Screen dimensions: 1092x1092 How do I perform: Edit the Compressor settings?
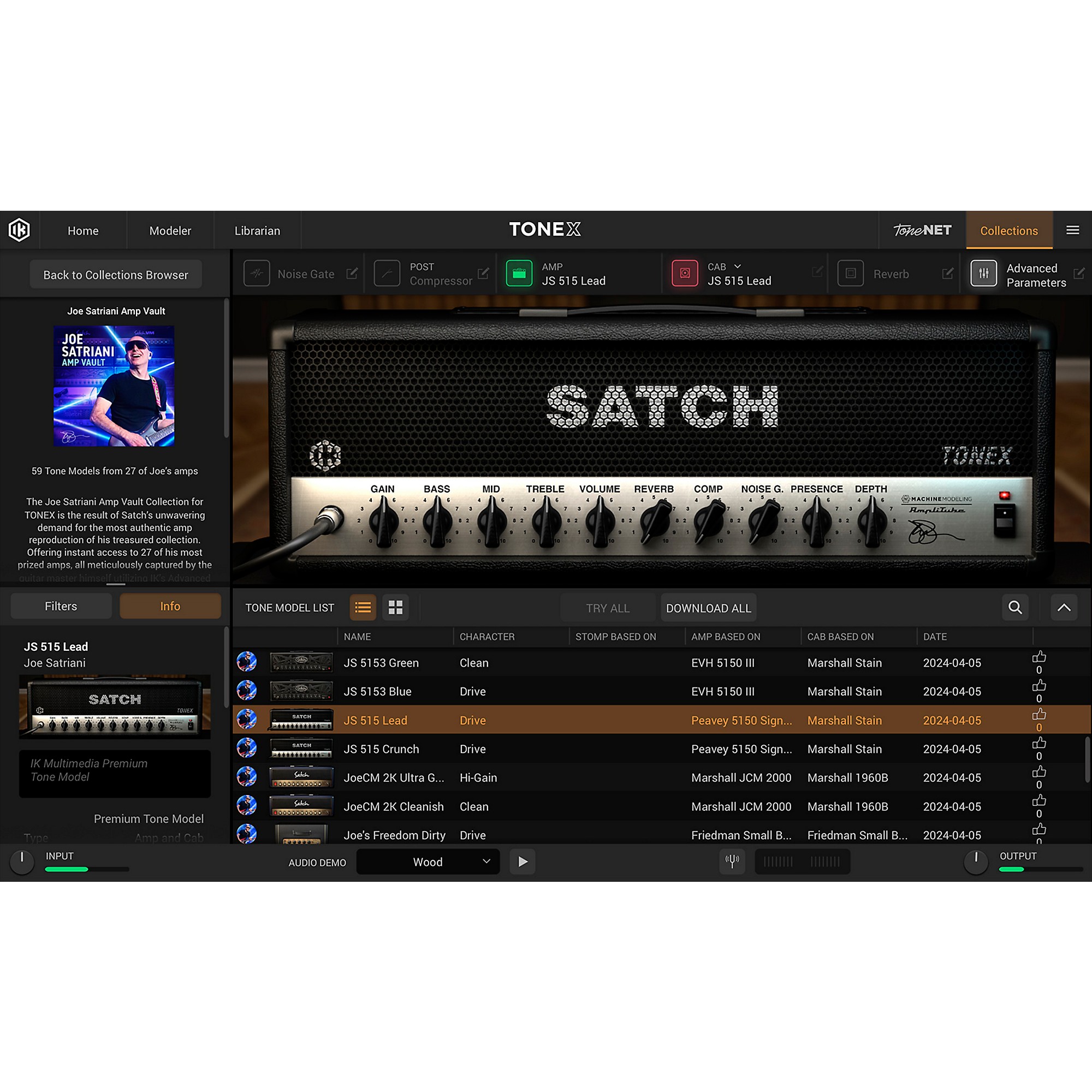(483, 274)
